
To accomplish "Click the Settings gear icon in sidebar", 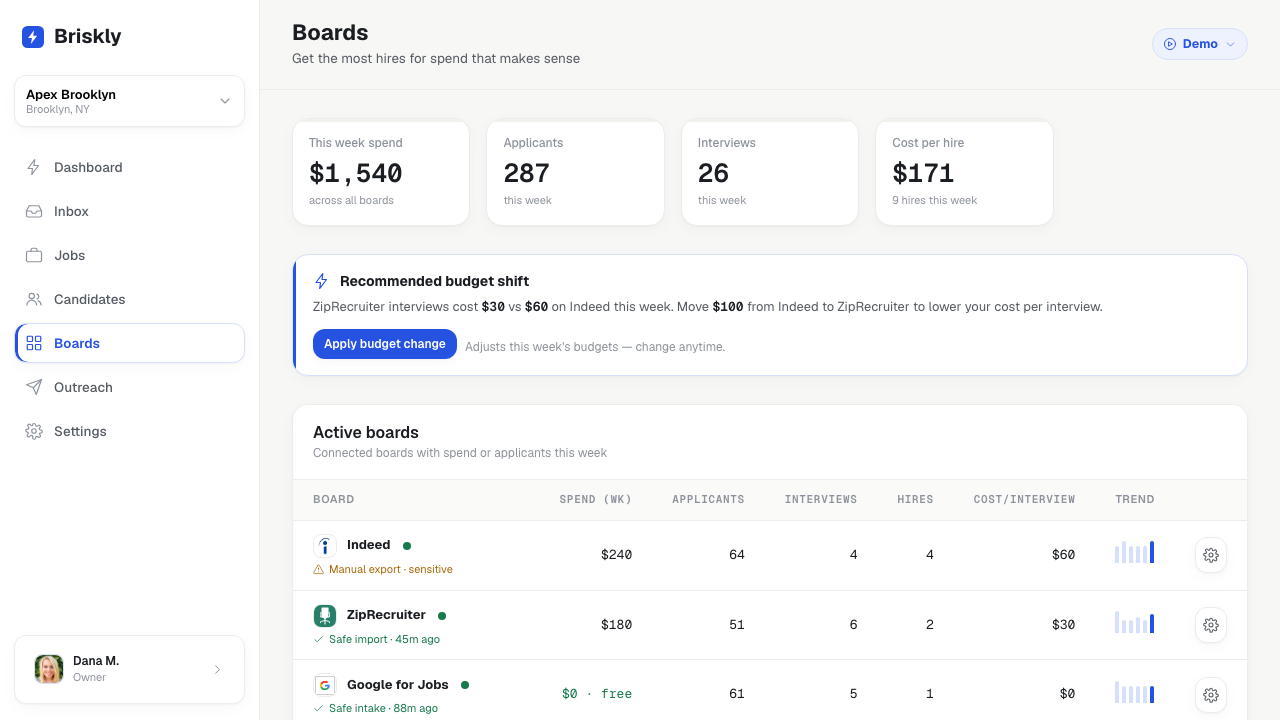I will [34, 431].
